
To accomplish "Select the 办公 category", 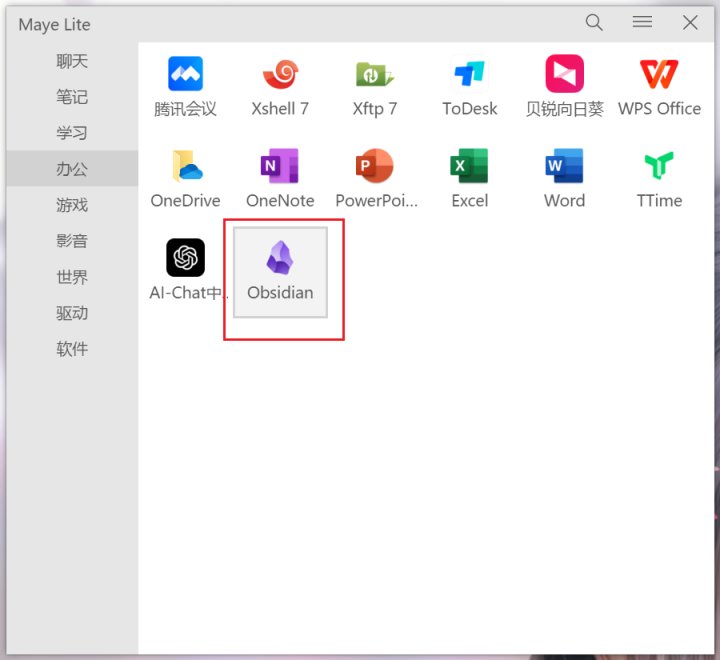I will [72, 169].
